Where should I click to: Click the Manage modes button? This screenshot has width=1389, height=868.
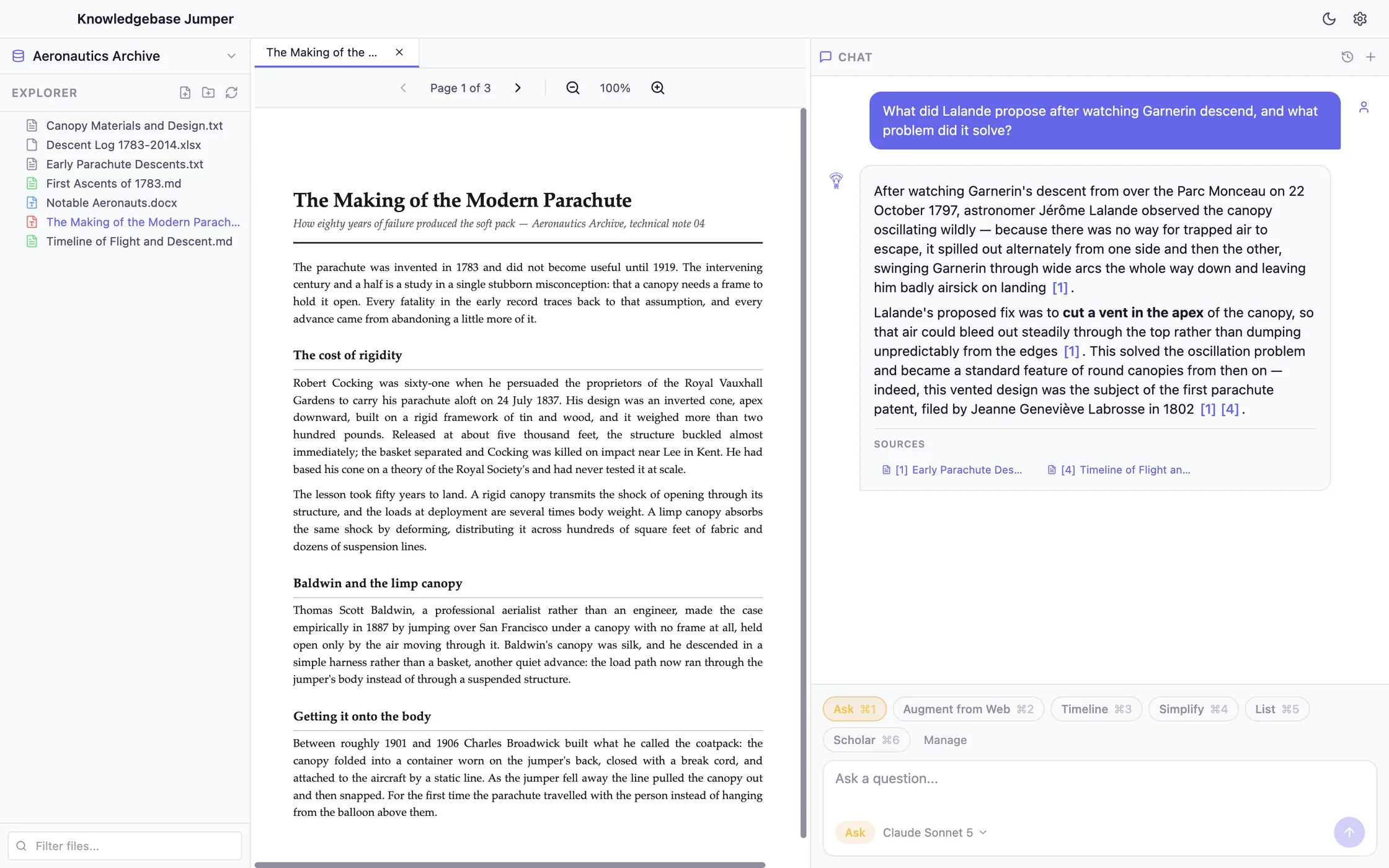click(945, 740)
